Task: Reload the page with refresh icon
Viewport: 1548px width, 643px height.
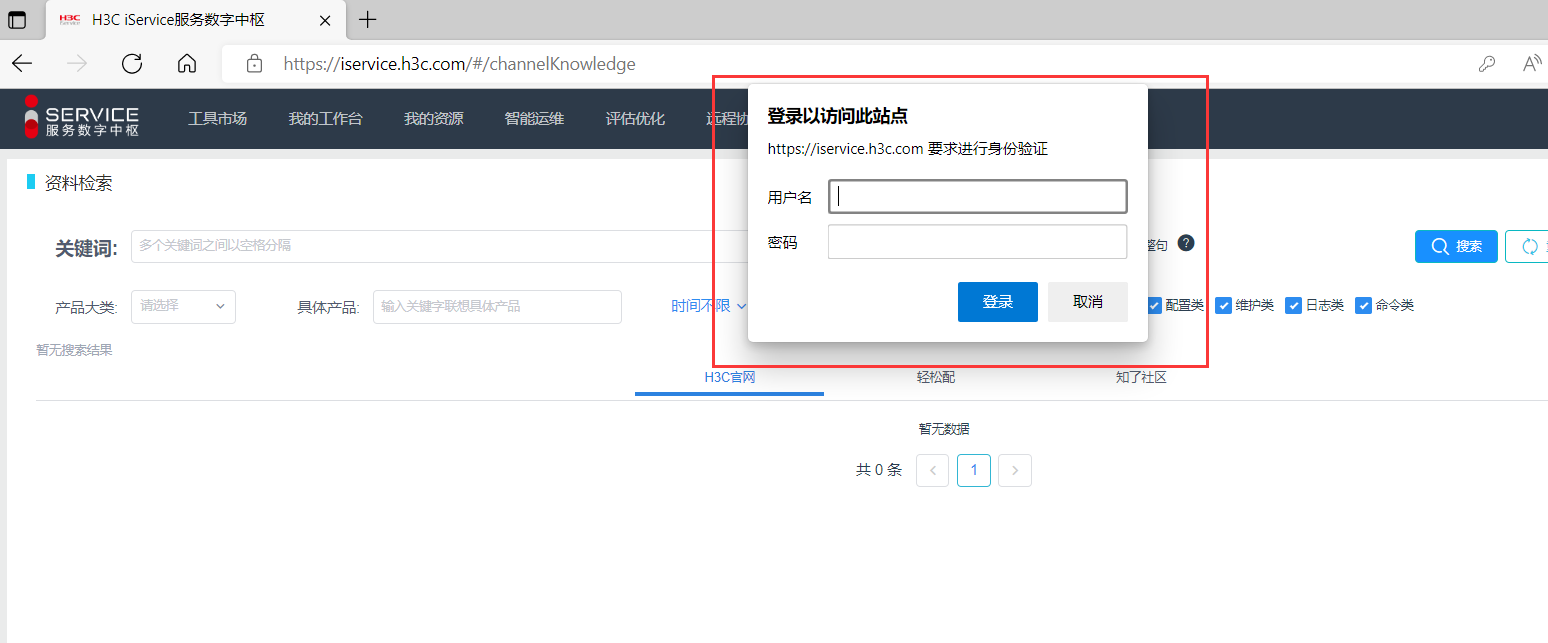Action: [132, 64]
